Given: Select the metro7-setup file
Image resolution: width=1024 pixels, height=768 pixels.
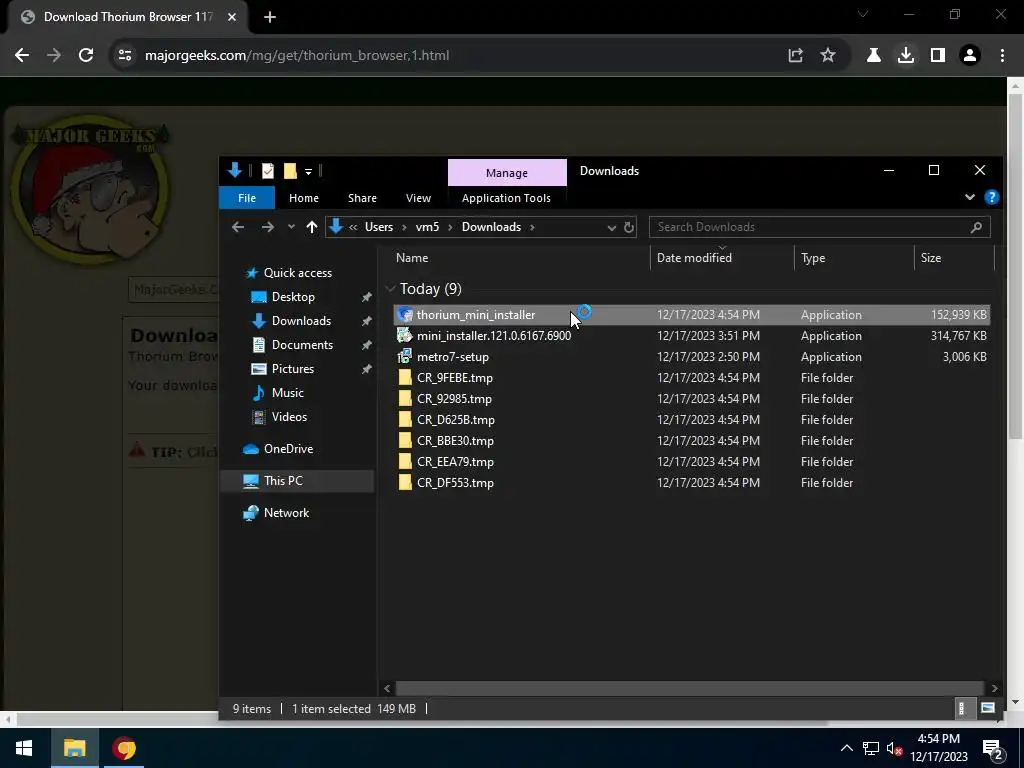Looking at the screenshot, I should click(x=692, y=357).
